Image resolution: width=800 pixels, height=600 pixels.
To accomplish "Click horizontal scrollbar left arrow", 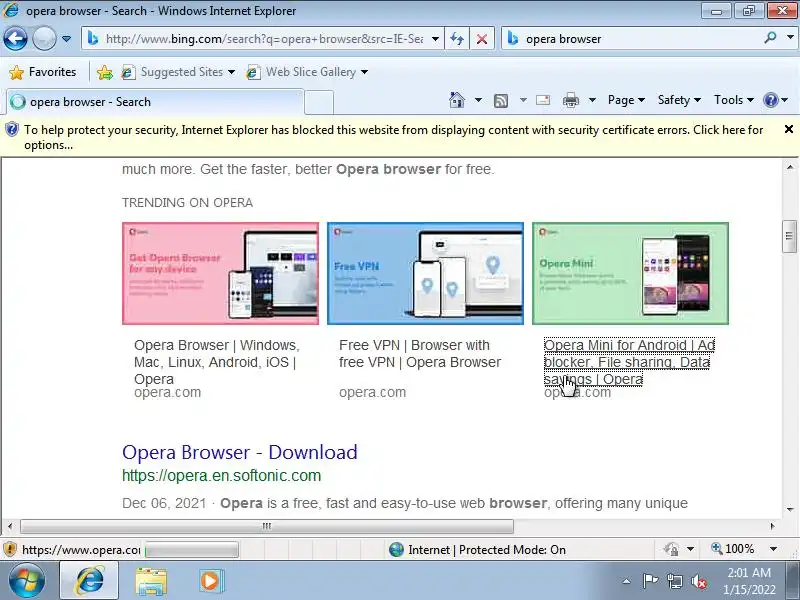I will 10,526.
